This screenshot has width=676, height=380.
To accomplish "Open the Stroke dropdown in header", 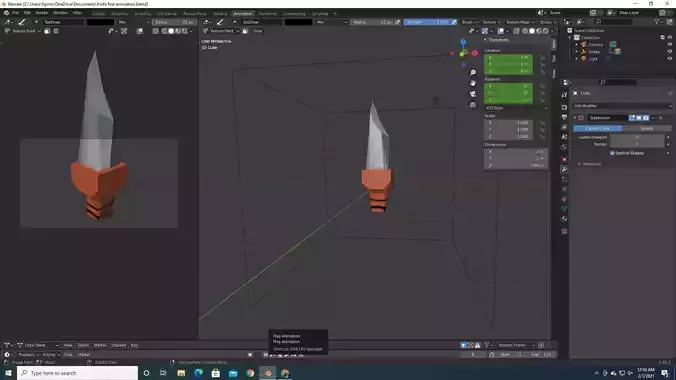I will tap(547, 22).
